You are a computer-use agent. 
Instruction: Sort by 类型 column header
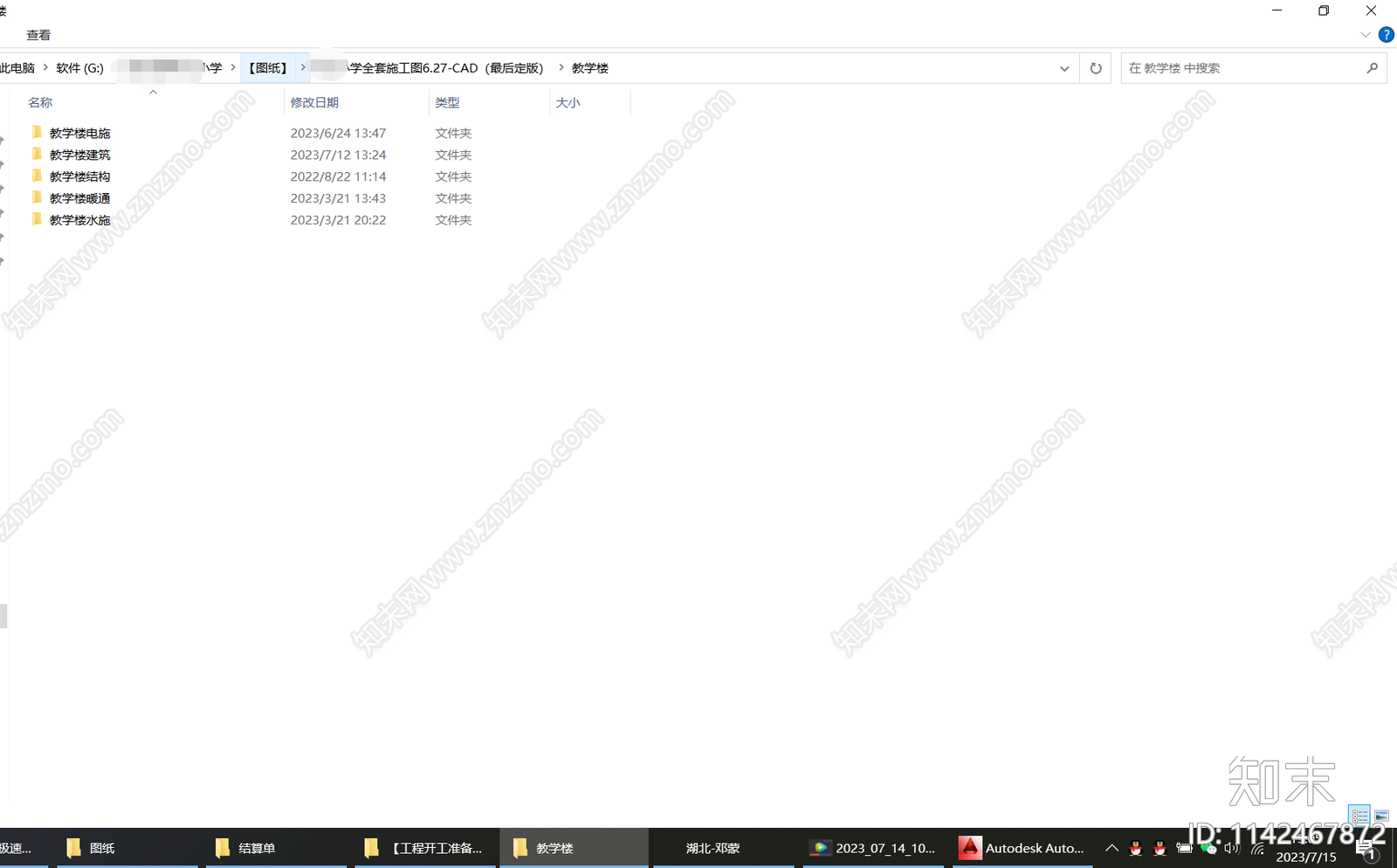447,102
